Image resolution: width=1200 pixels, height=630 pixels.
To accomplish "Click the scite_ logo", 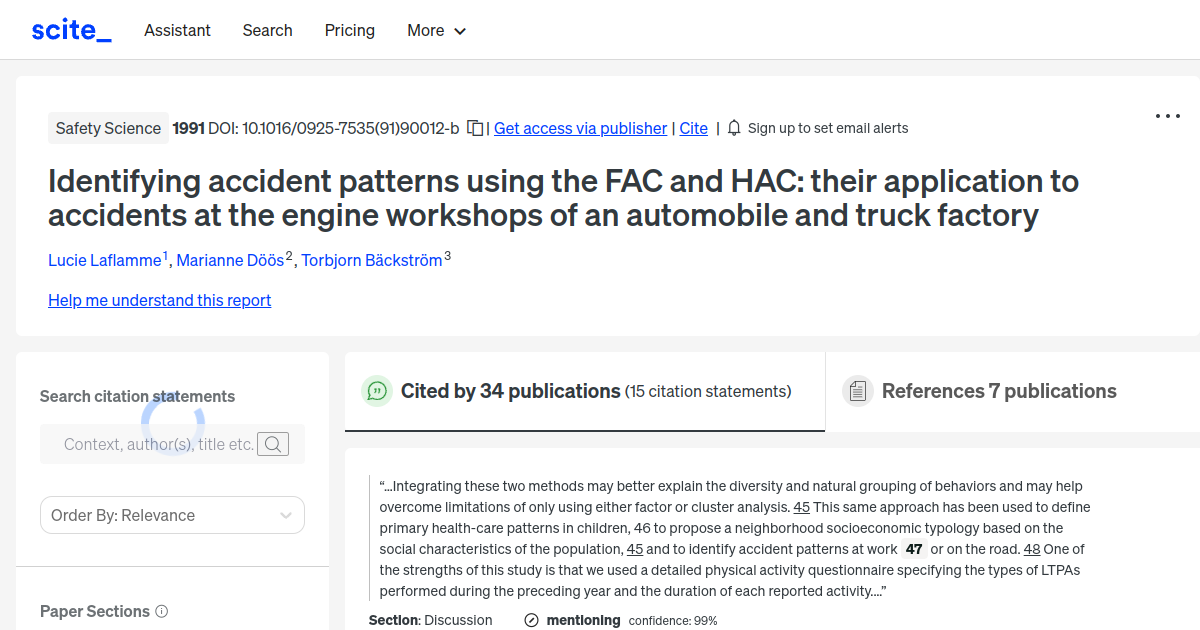I will [70, 29].
